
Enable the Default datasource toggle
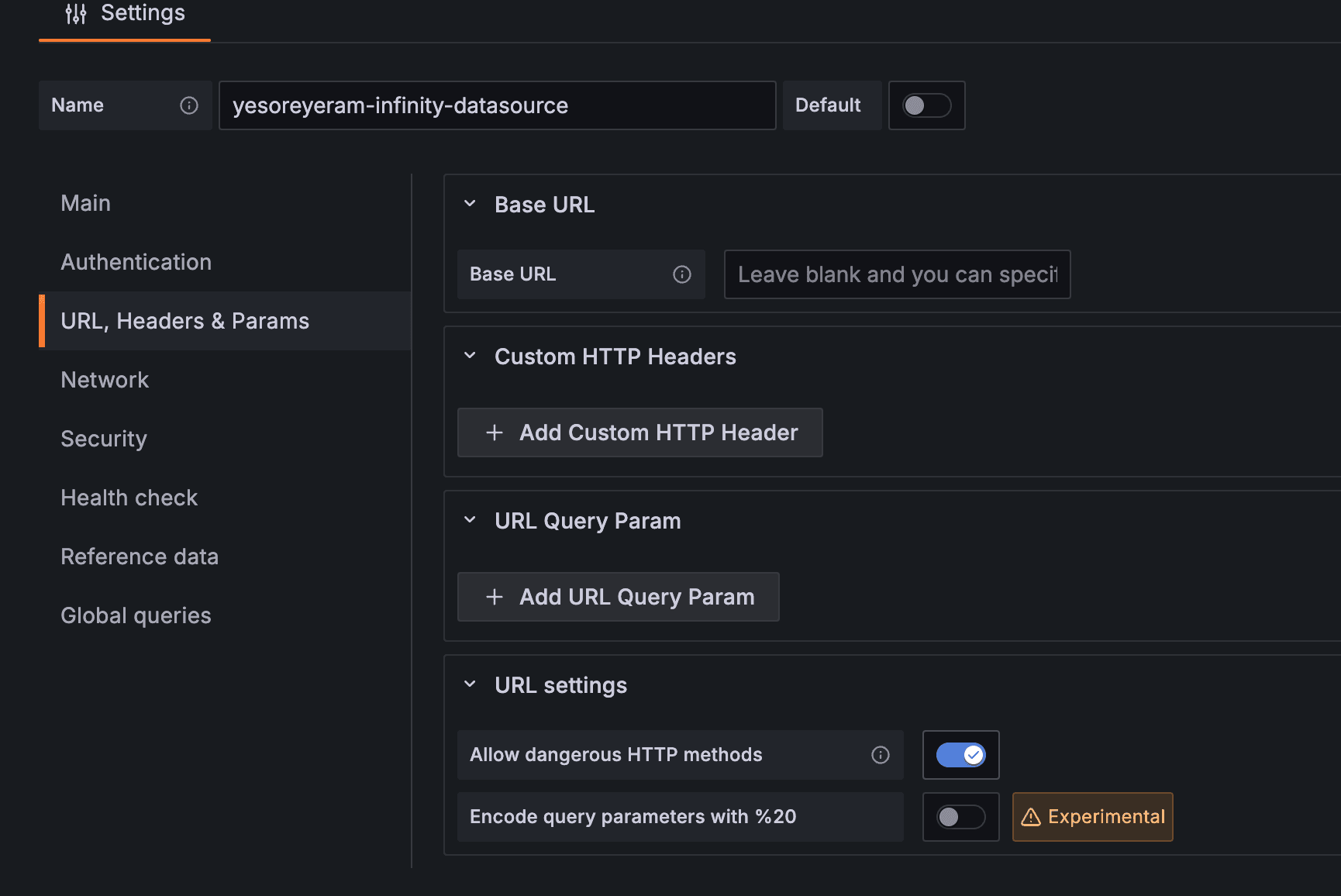(926, 105)
